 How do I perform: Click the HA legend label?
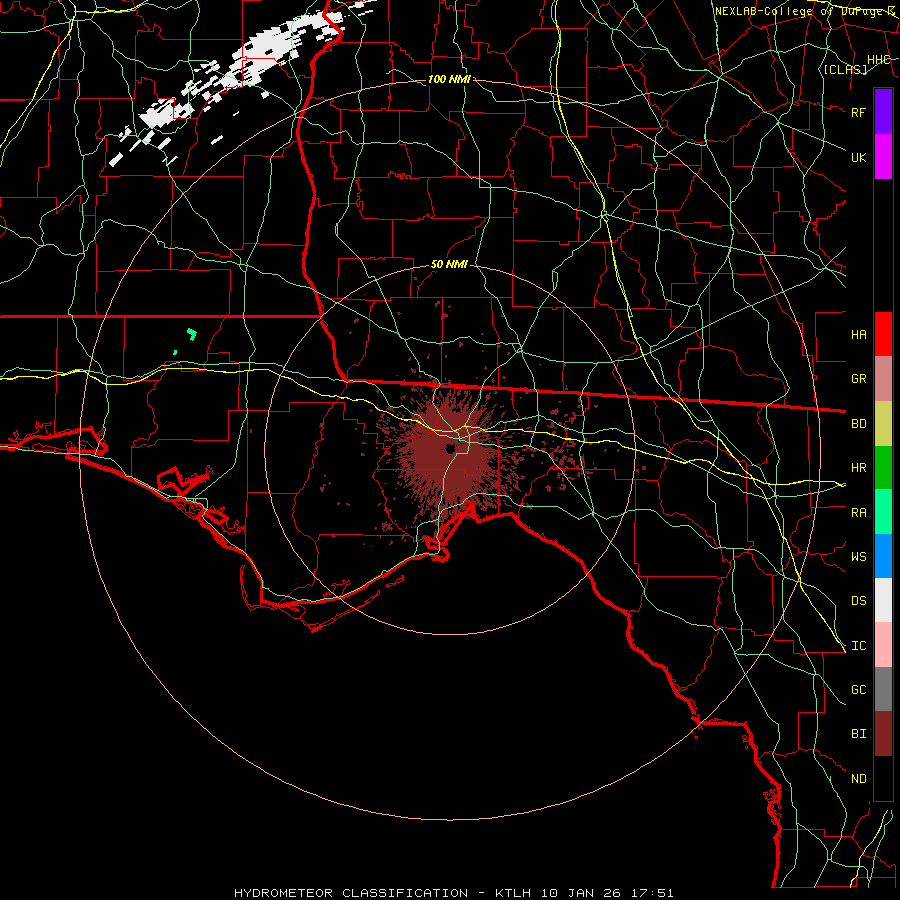click(858, 334)
